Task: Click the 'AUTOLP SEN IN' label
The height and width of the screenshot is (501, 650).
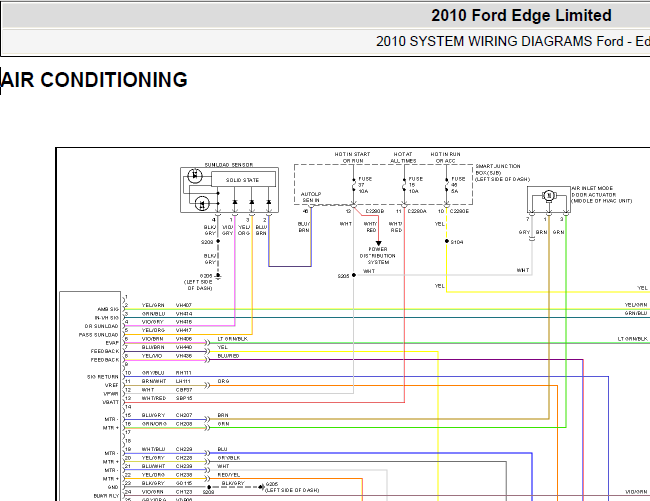Action: point(311,197)
